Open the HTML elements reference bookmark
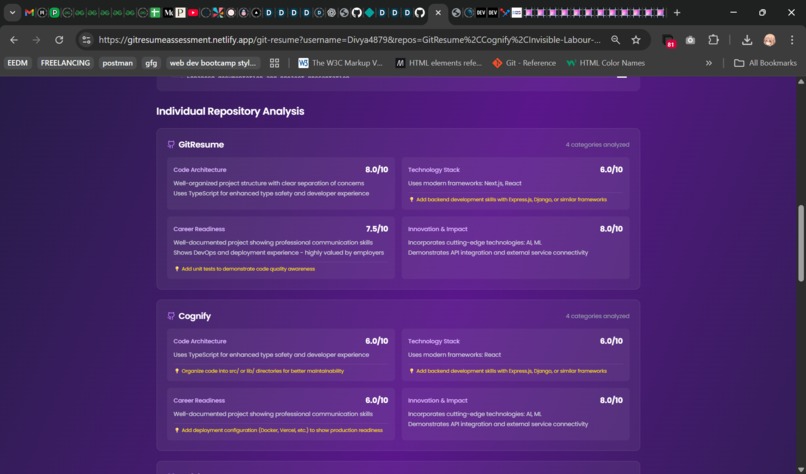Viewport: 806px width, 474px height. [x=438, y=63]
